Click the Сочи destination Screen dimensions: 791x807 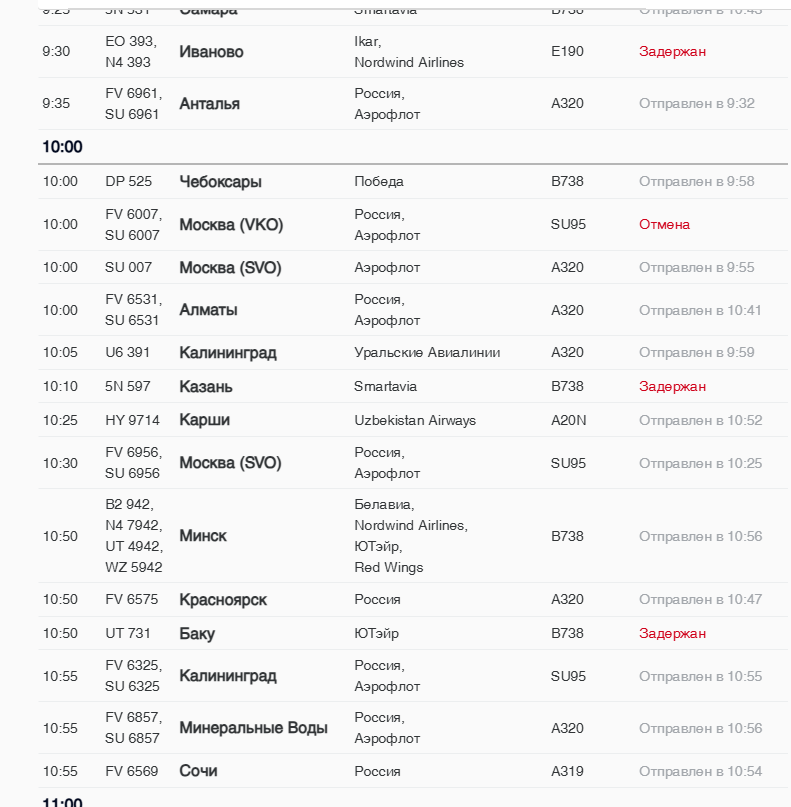(198, 771)
